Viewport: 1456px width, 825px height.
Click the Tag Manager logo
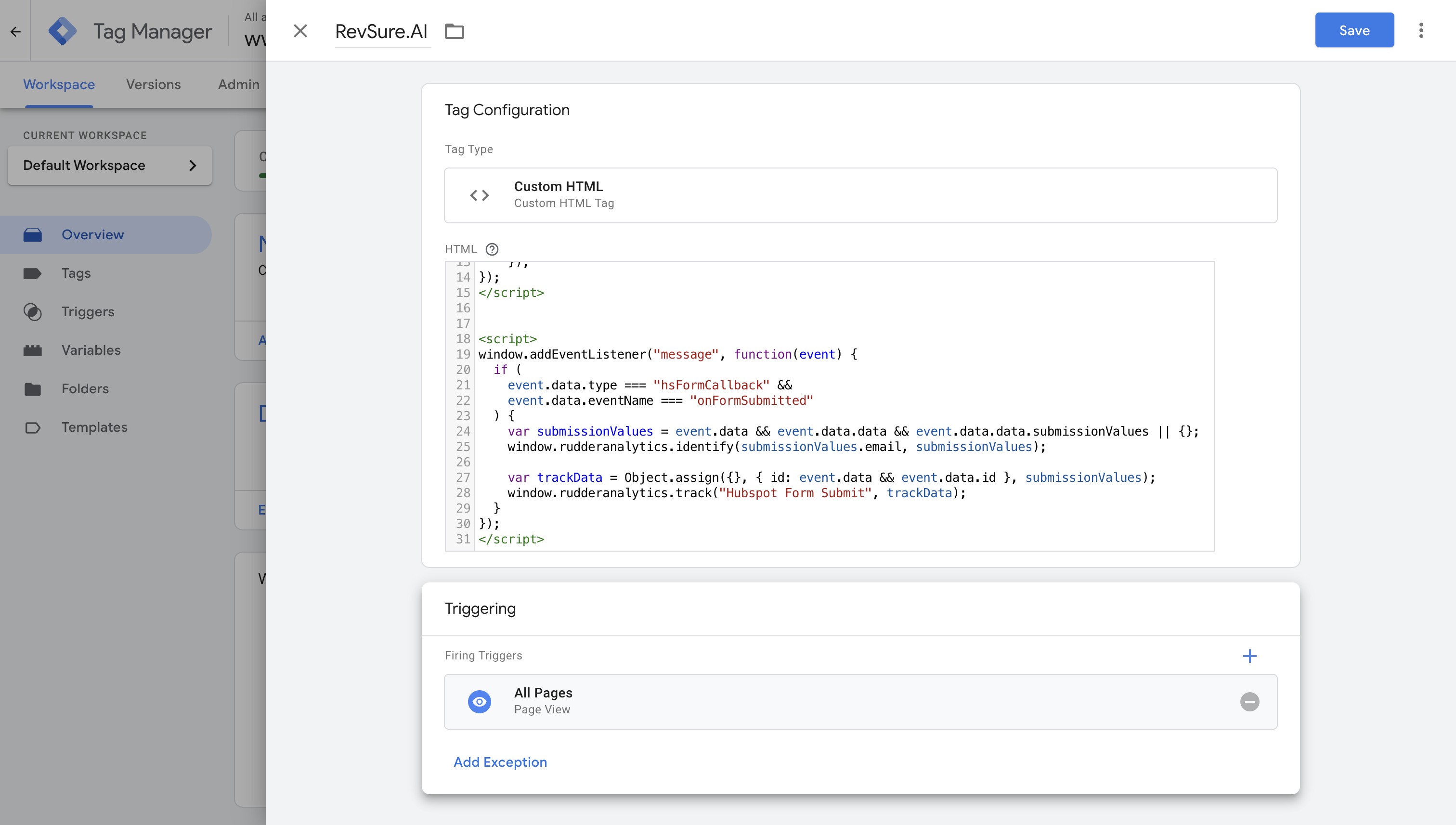click(62, 31)
